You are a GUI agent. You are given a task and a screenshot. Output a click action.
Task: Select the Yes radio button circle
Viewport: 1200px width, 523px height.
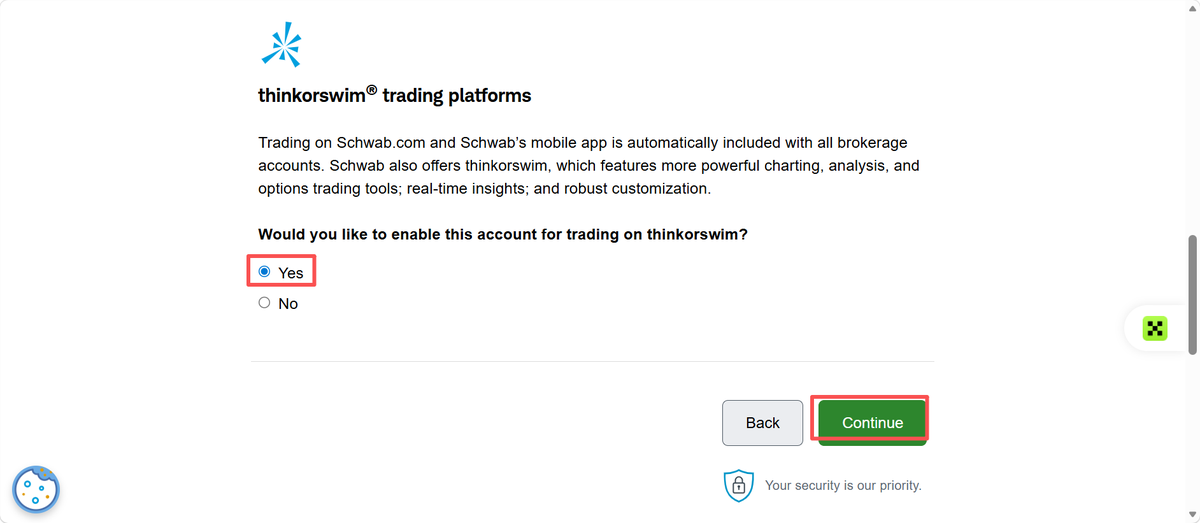[x=264, y=272]
